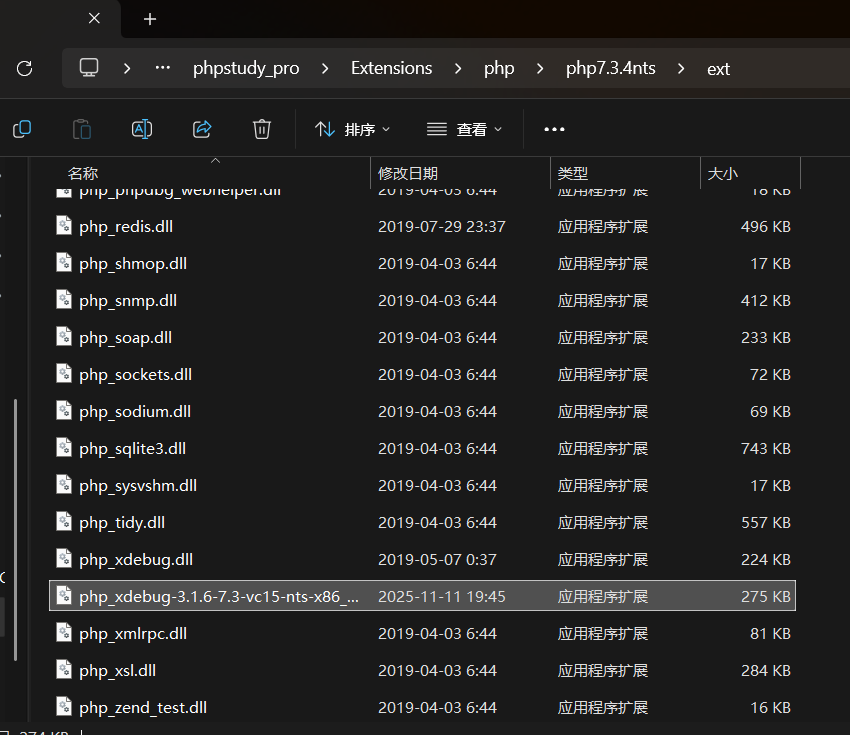Select php_sysvshm.dll file
Screen dimensions: 850x735
tap(422, 486)
